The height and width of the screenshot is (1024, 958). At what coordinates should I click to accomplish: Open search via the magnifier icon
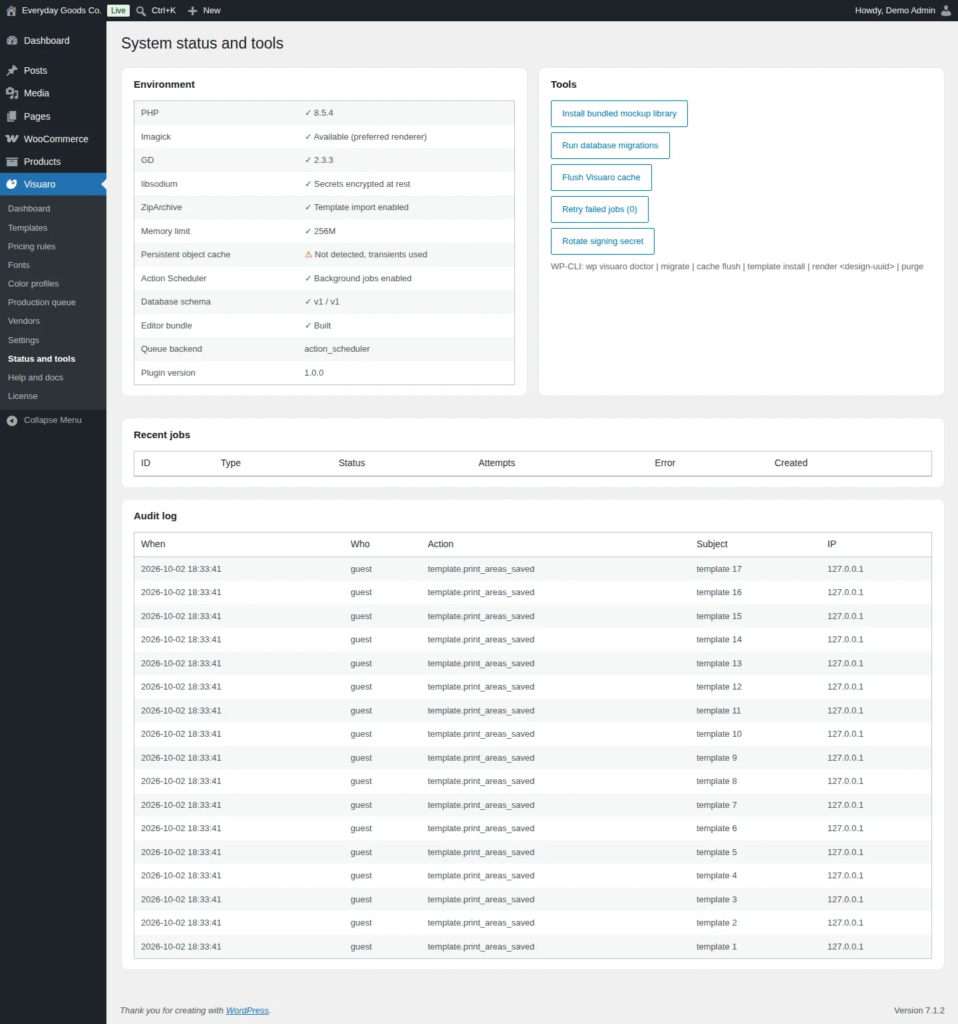[141, 10]
